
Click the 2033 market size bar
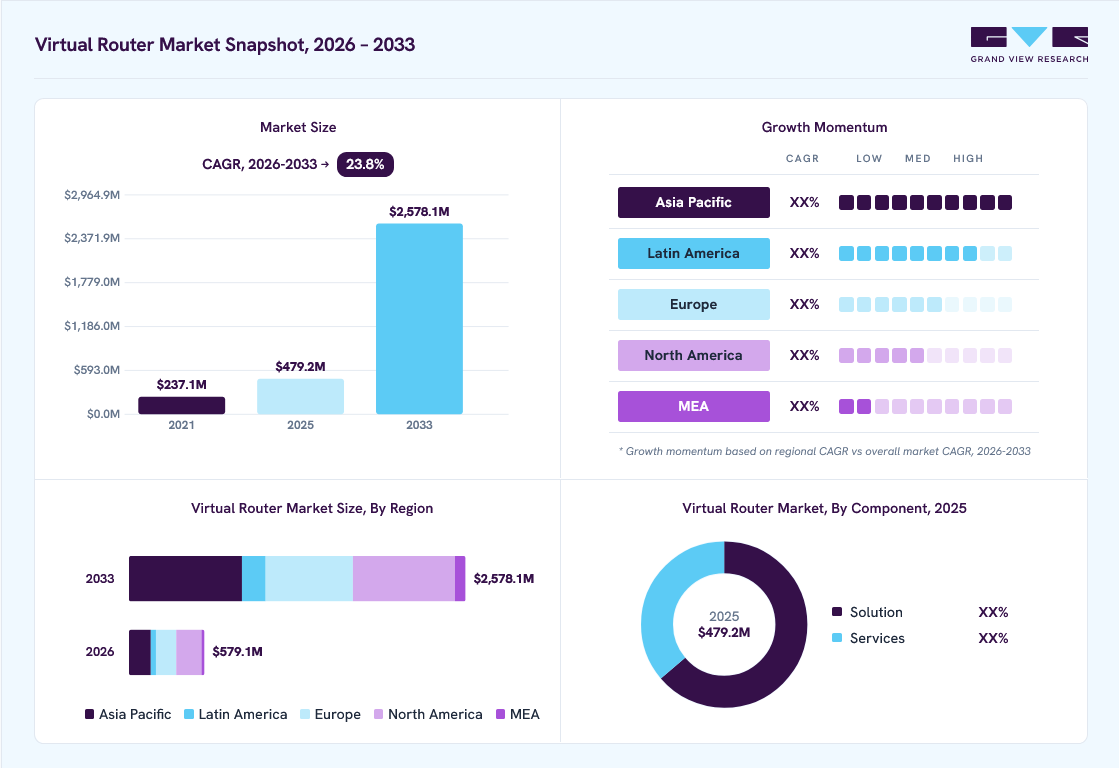click(x=419, y=319)
